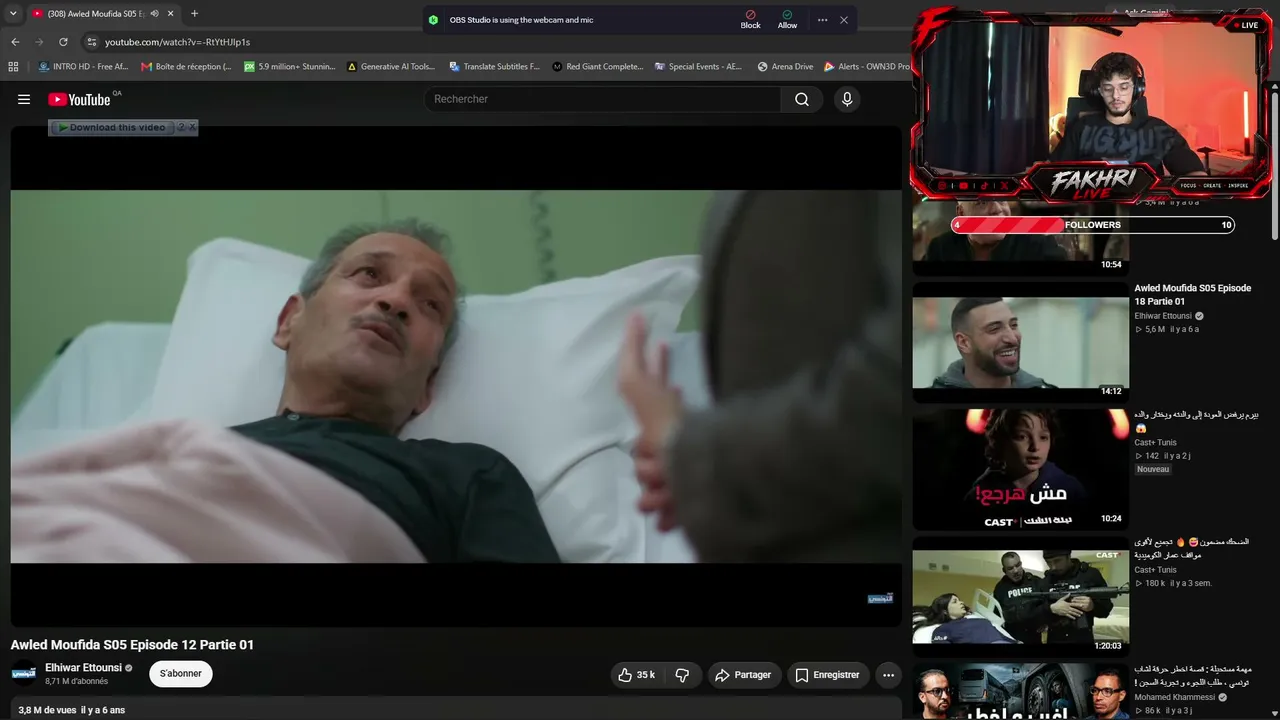The image size is (1280, 720).
Task: Open more actions under the video
Action: coord(888,675)
